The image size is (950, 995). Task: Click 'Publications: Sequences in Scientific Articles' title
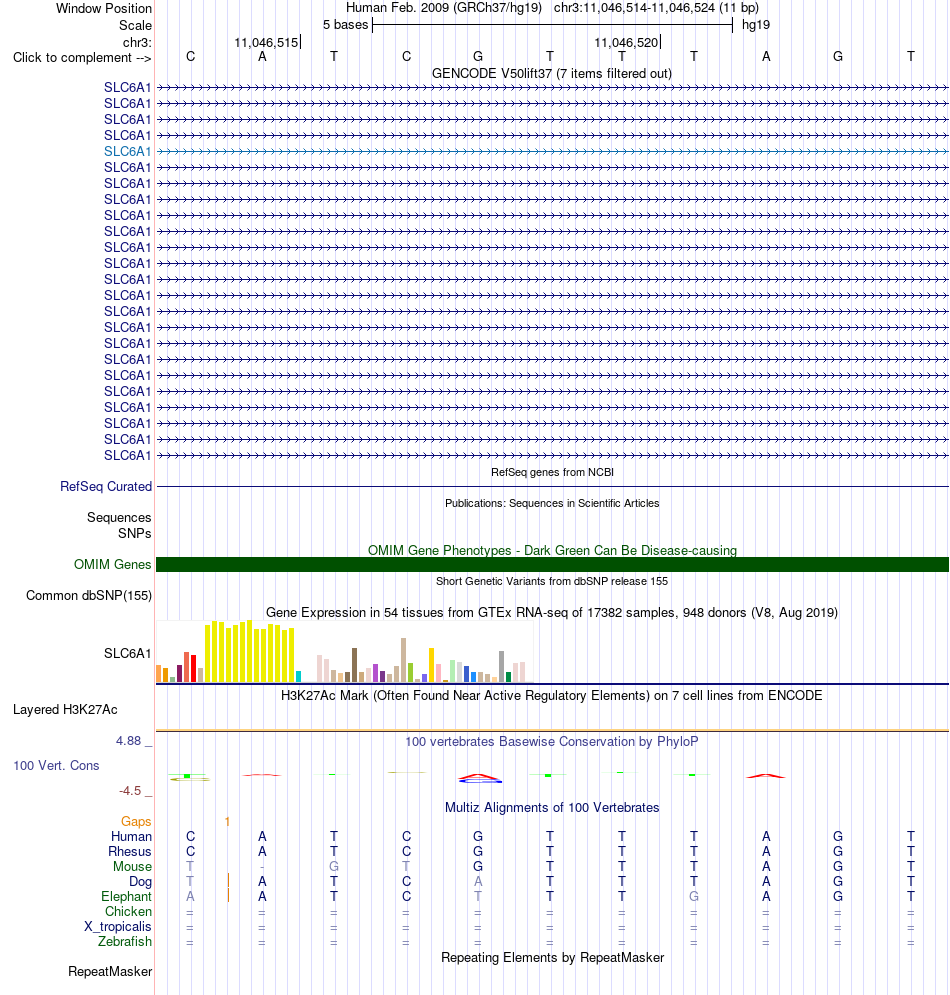tap(552, 503)
